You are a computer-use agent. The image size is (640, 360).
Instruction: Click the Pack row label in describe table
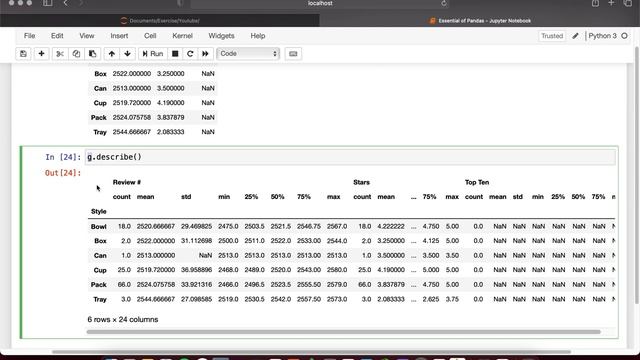click(x=99, y=284)
